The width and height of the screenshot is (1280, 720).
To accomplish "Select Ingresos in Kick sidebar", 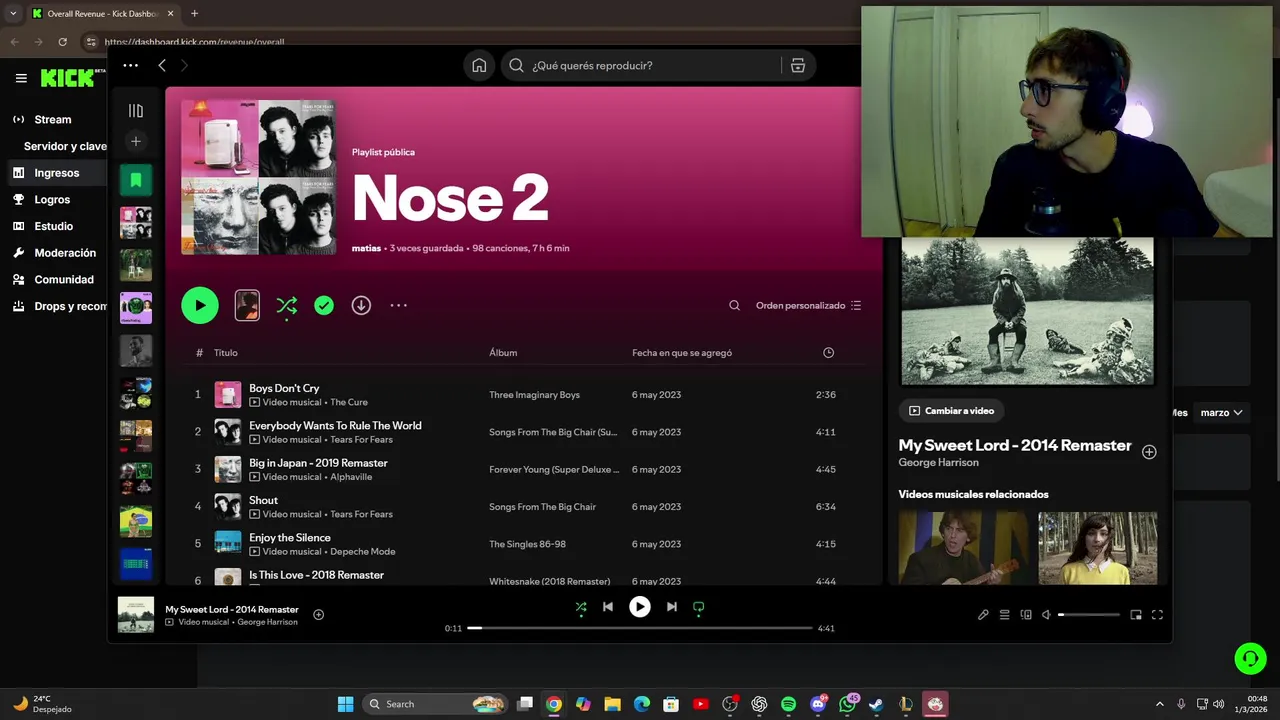I will coord(56,173).
